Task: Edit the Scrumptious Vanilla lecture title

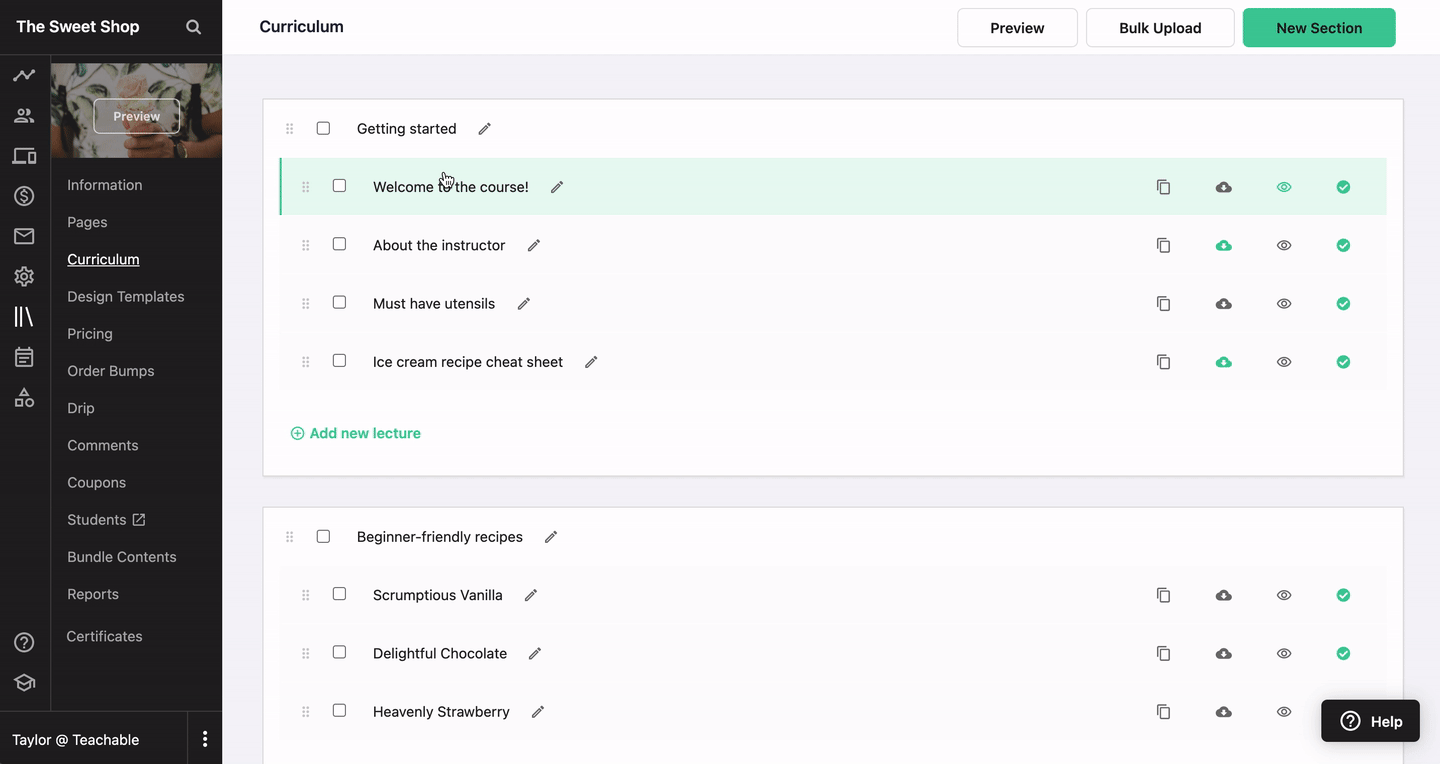Action: click(x=531, y=595)
